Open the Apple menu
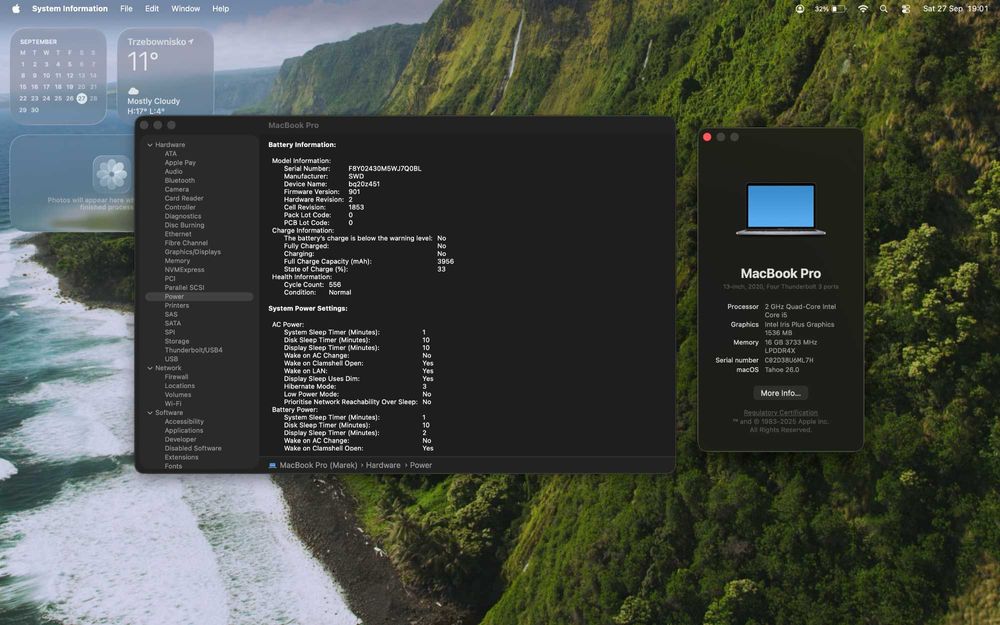The width and height of the screenshot is (1000, 625). coord(16,9)
